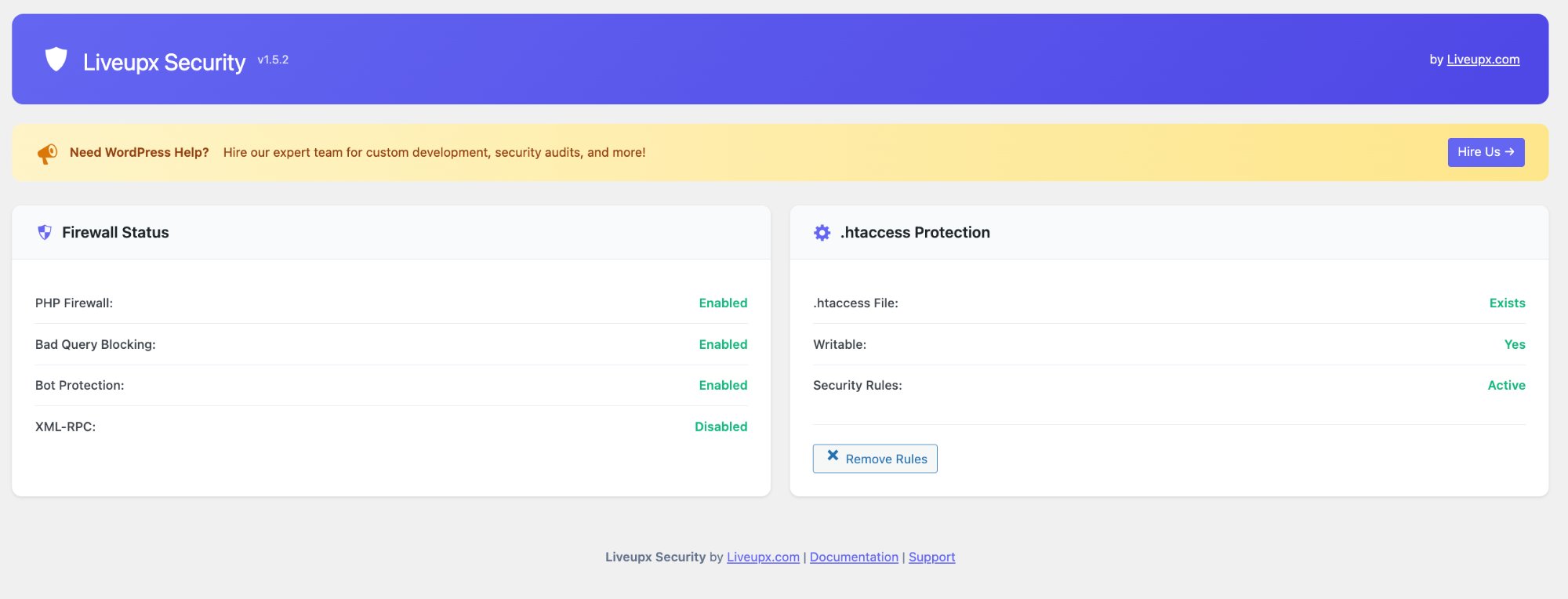Click the Exists status value
Viewport: 1568px width, 599px height.
(1507, 303)
